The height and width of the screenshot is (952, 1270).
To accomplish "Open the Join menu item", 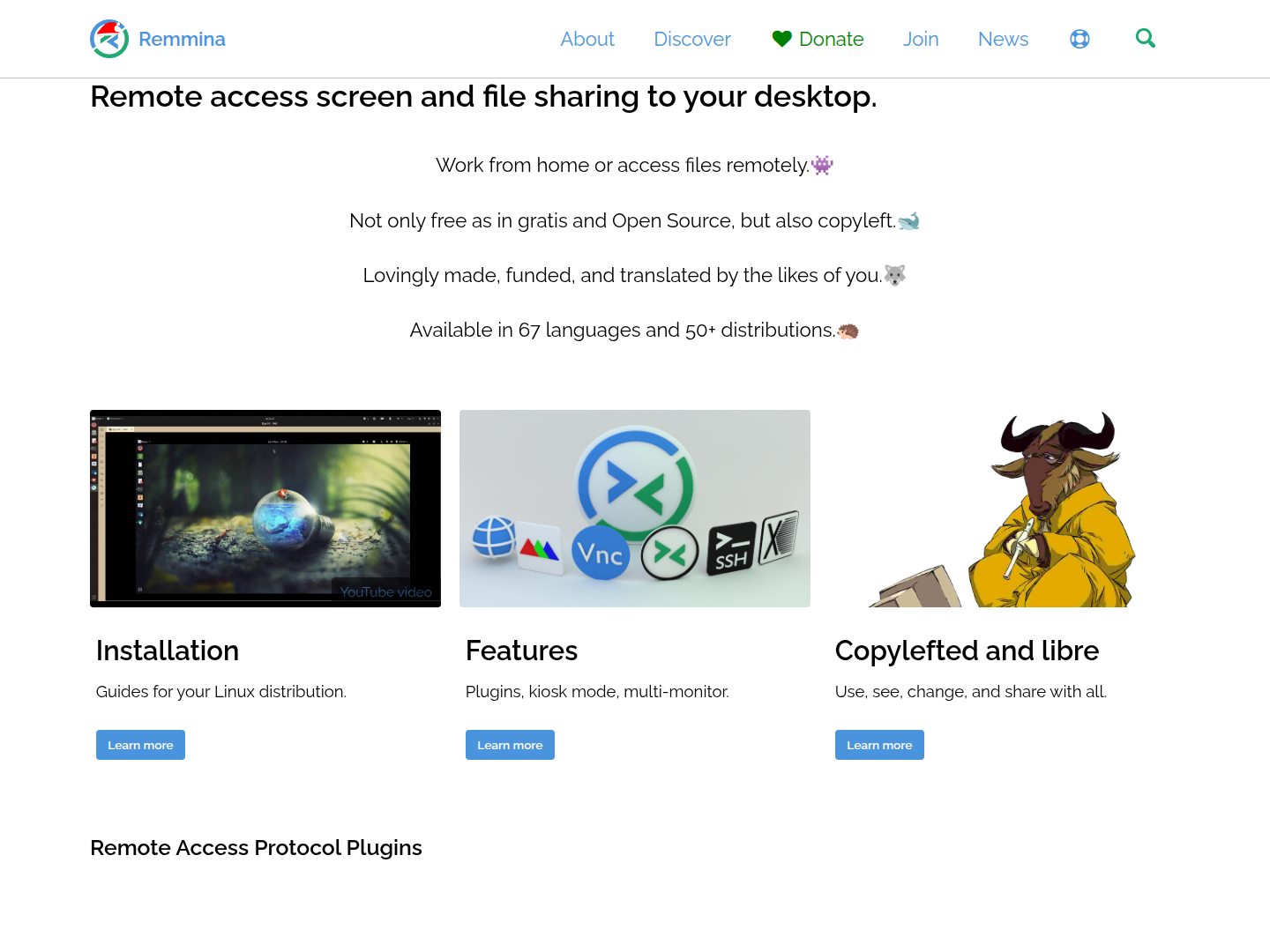I will [x=921, y=39].
